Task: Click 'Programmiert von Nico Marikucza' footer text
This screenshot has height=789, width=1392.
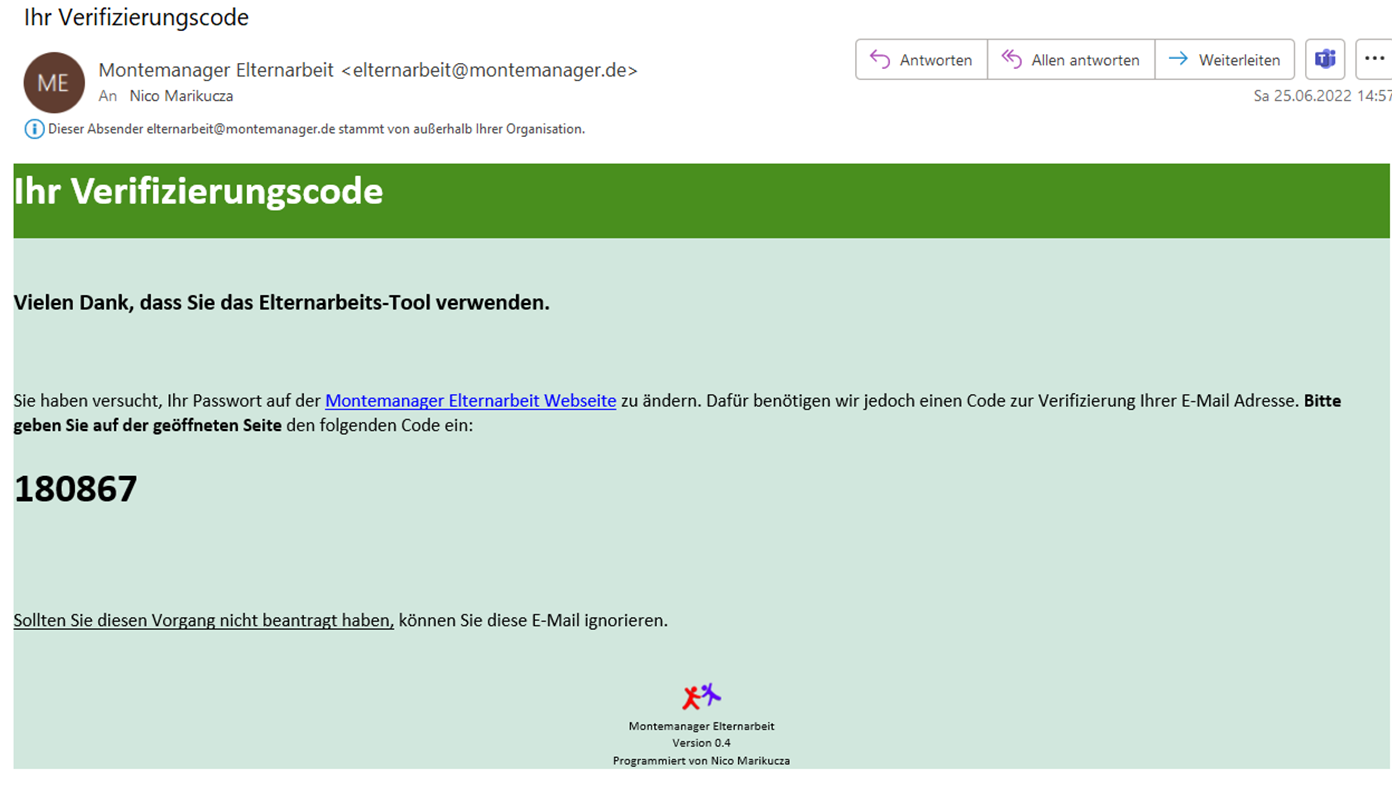Action: pos(701,761)
